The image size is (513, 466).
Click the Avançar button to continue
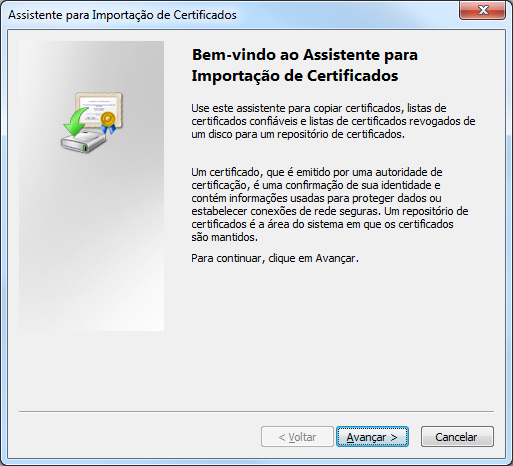[372, 437]
